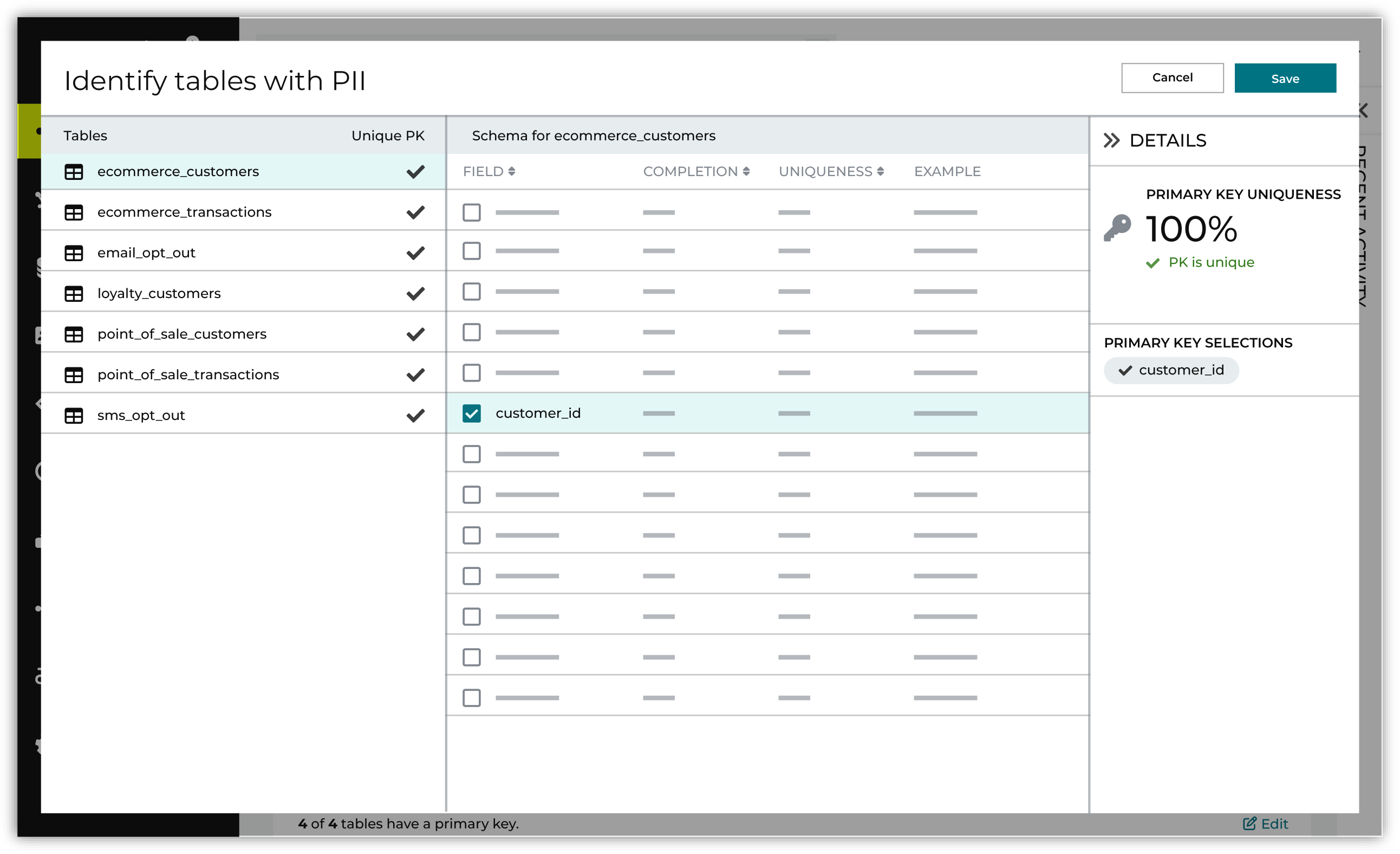
Task: Sort the FIELD column
Action: pos(512,171)
